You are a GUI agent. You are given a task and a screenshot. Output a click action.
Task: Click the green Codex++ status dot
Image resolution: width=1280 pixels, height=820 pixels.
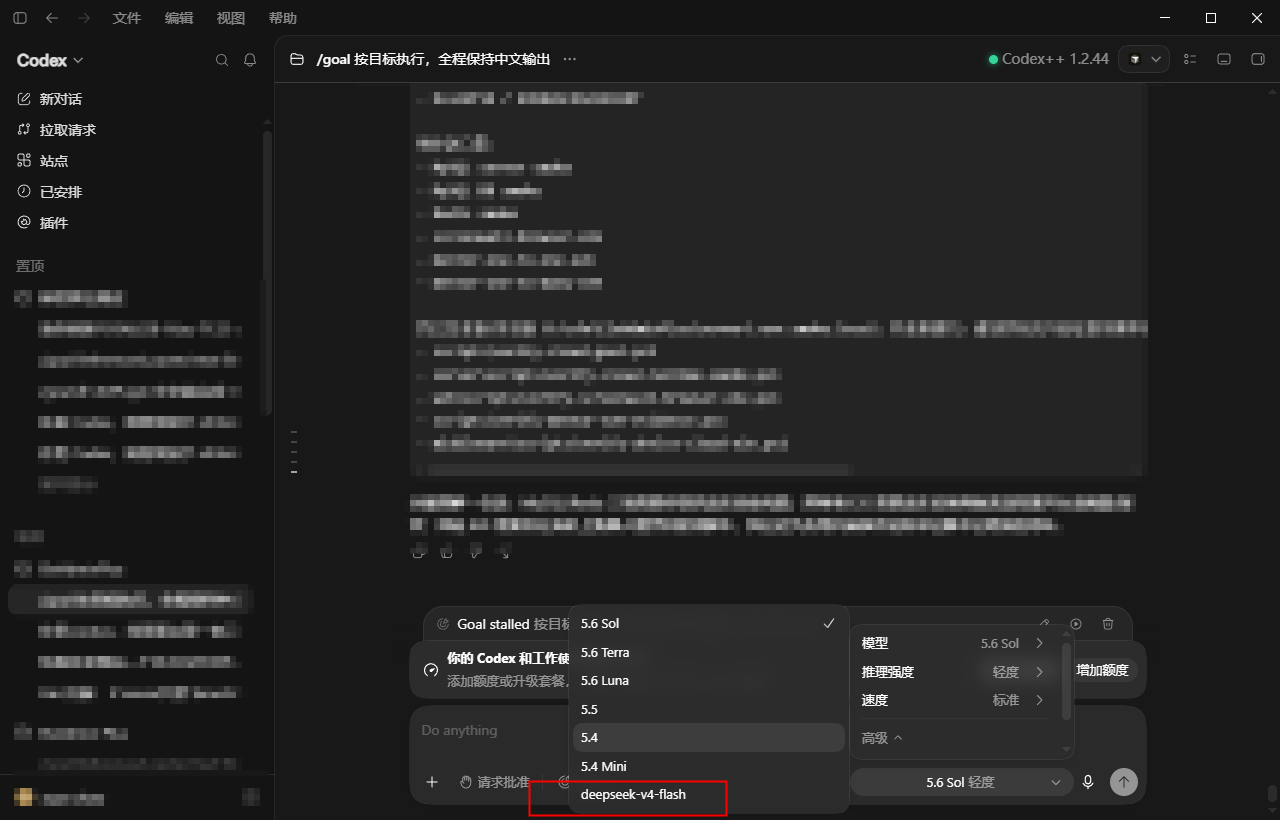(x=993, y=59)
